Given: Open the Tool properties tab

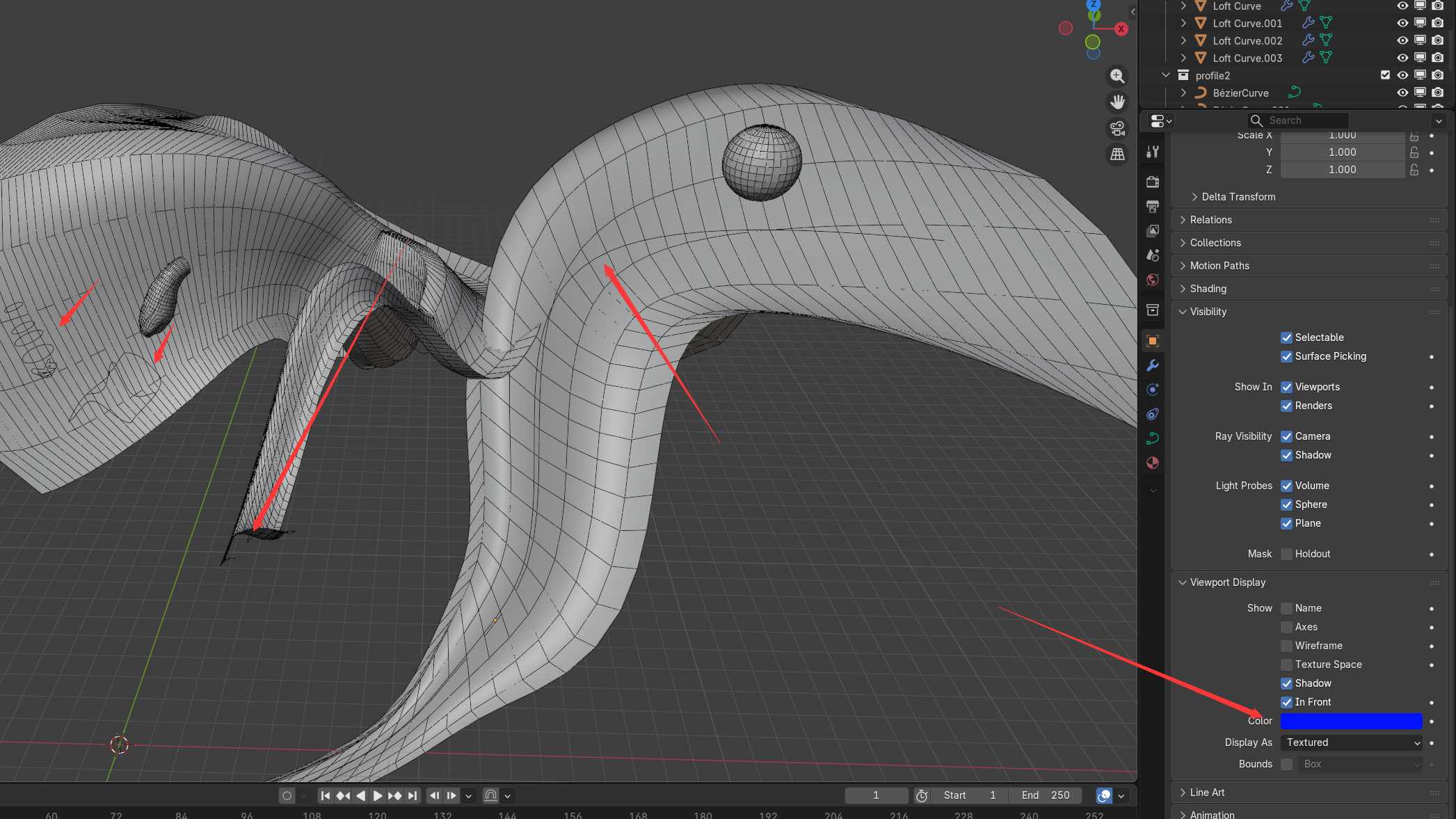Looking at the screenshot, I should (x=1153, y=152).
